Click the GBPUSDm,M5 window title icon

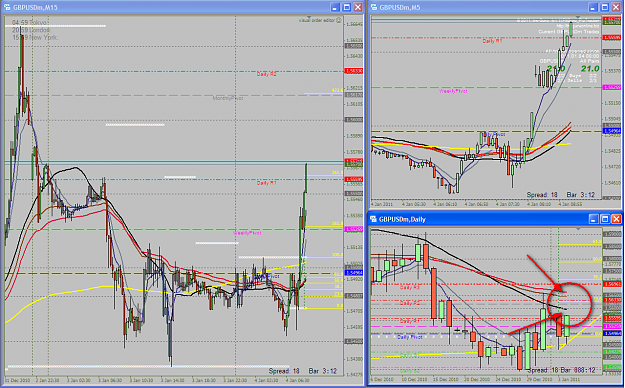[374, 7]
